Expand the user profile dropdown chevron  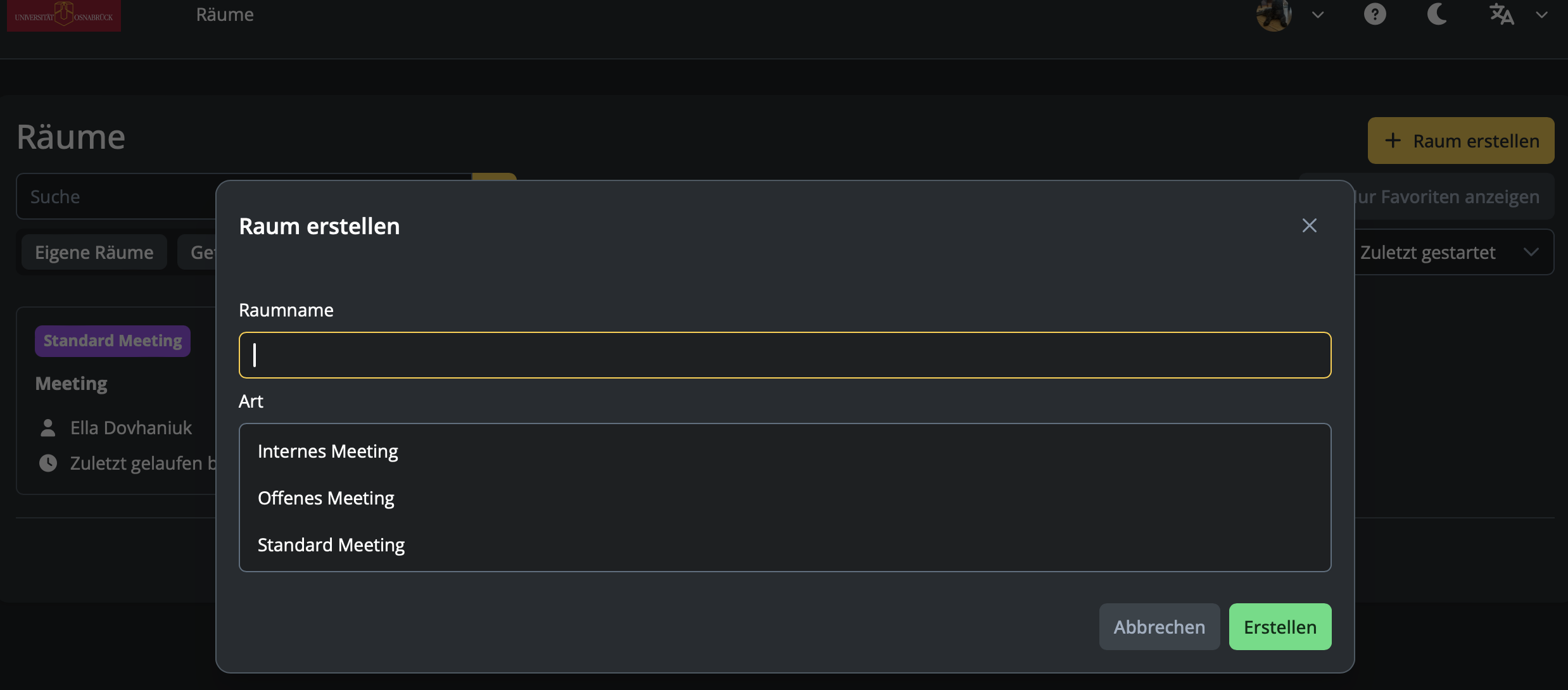coord(1318,15)
